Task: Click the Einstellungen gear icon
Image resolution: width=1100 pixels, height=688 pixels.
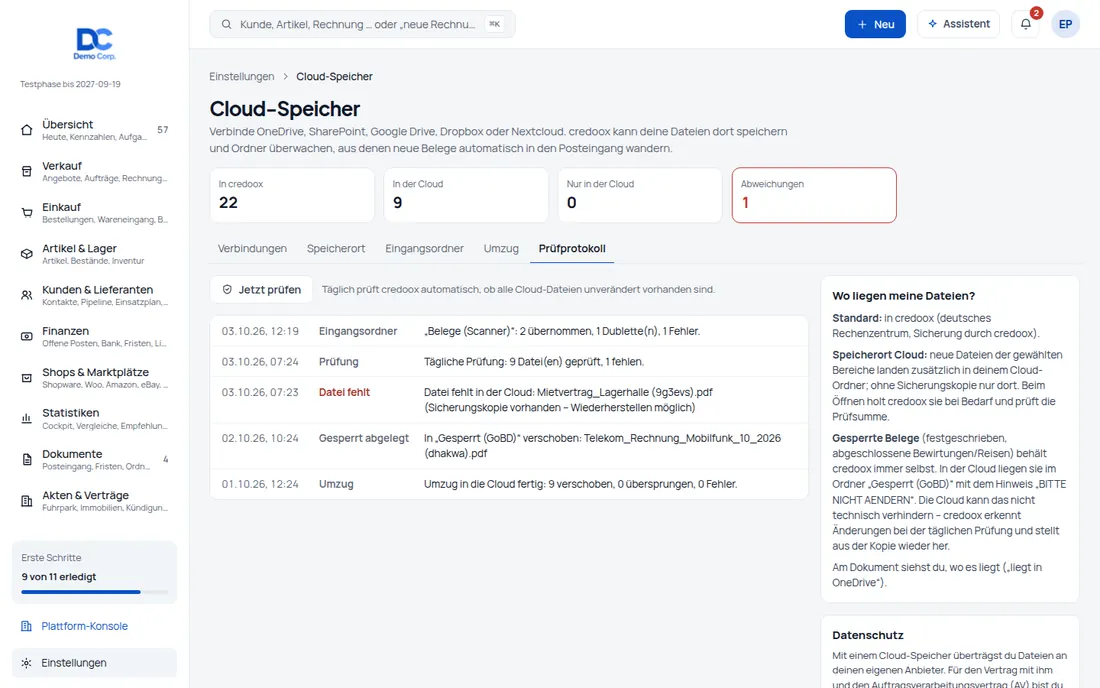Action: [x=27, y=663]
